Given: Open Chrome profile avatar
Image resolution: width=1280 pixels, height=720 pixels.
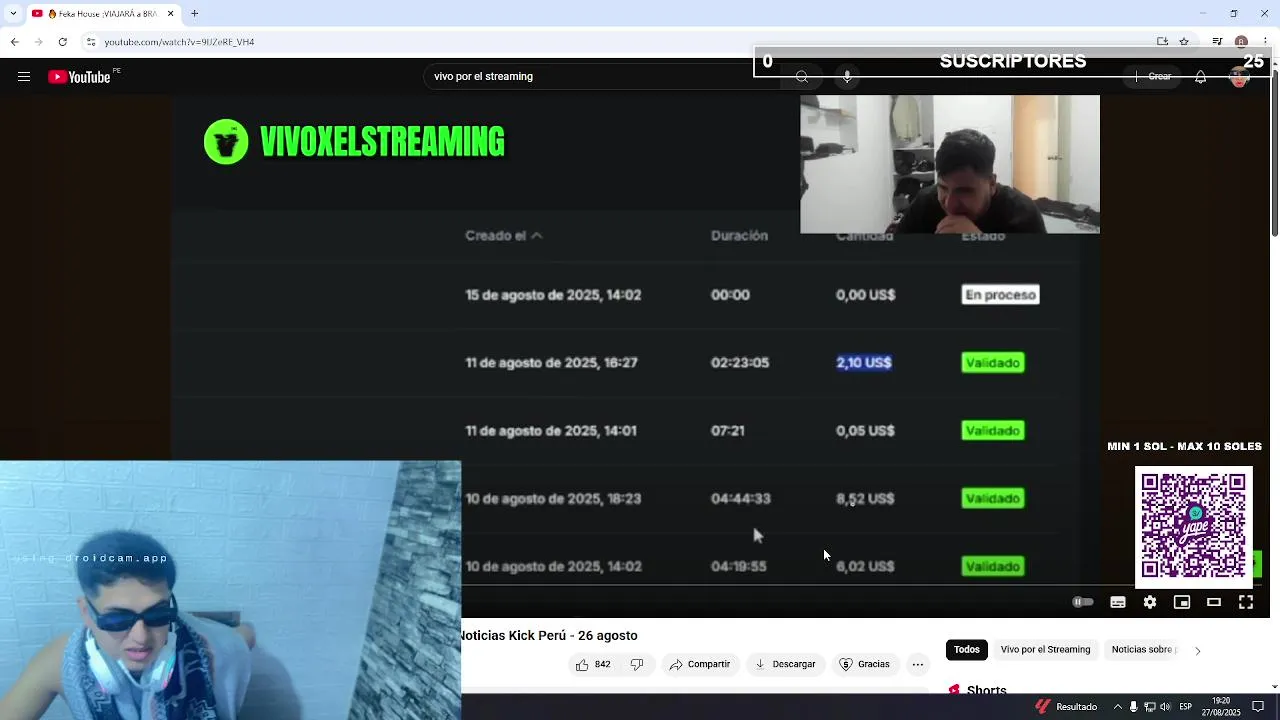Looking at the screenshot, I should (1241, 42).
